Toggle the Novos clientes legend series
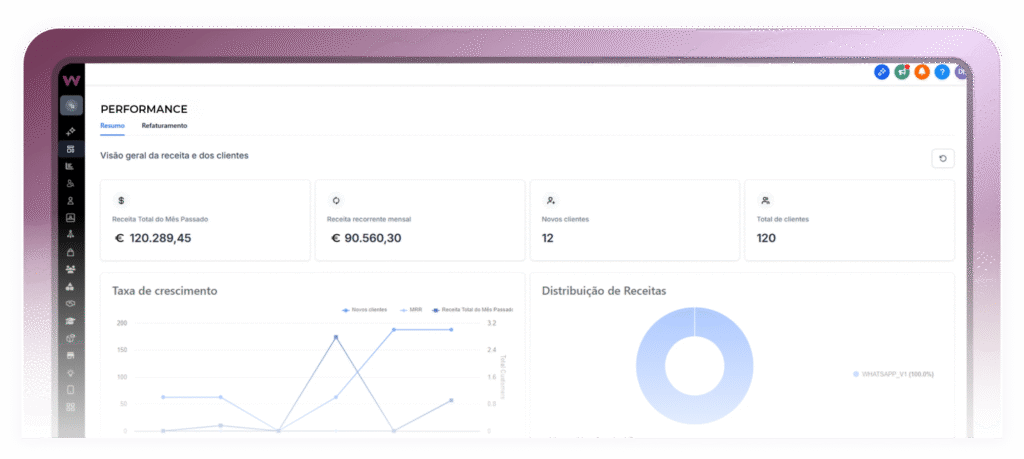The width and height of the screenshot is (1024, 459). [x=364, y=310]
